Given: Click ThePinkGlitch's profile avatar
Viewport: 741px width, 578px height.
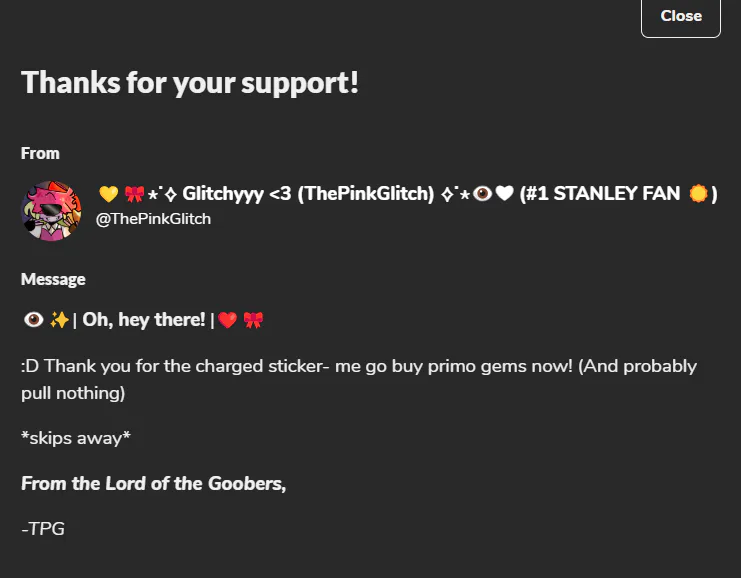Looking at the screenshot, I should pyautogui.click(x=50, y=210).
